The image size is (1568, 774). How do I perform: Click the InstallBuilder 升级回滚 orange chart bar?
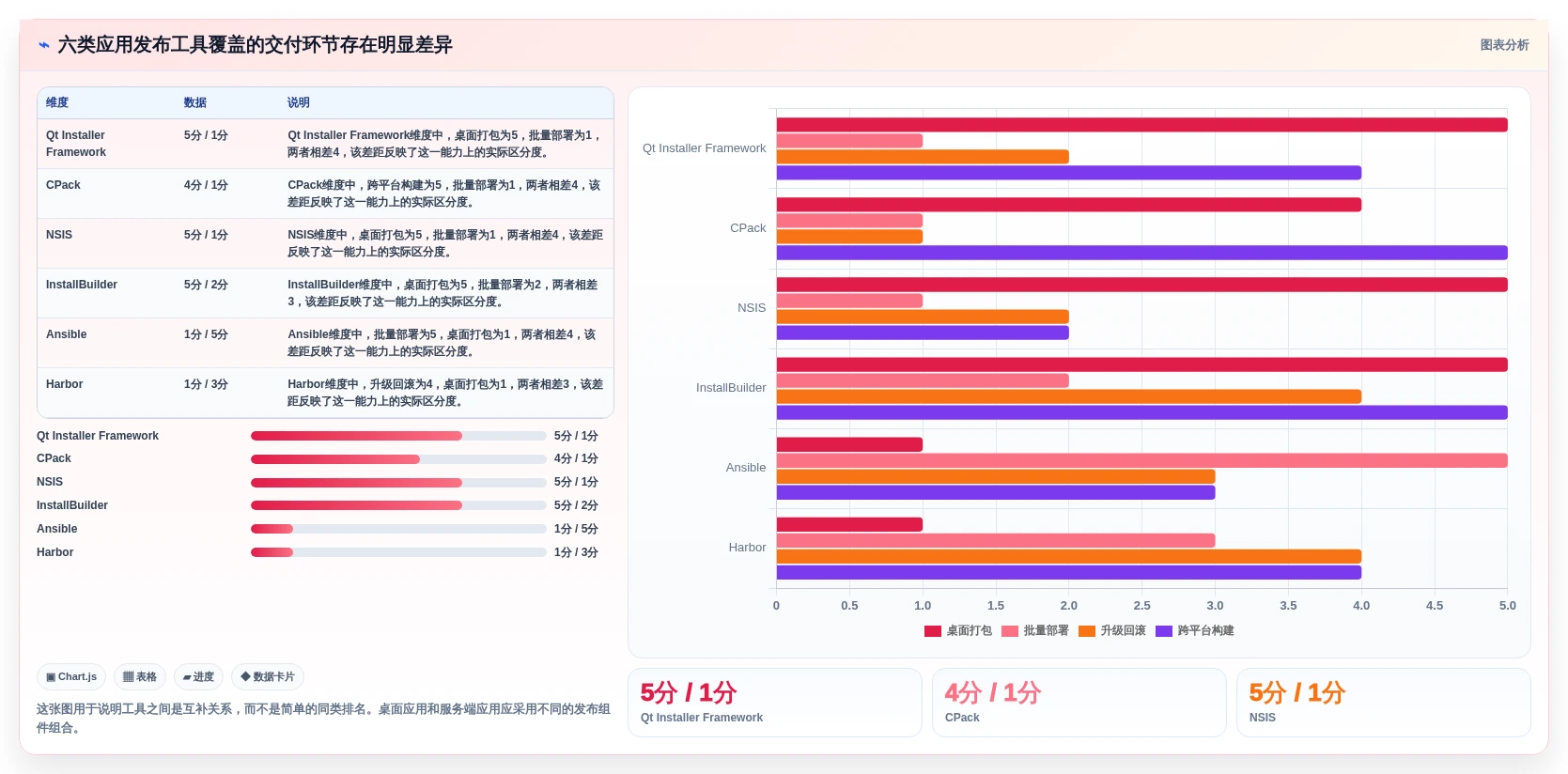(1069, 396)
